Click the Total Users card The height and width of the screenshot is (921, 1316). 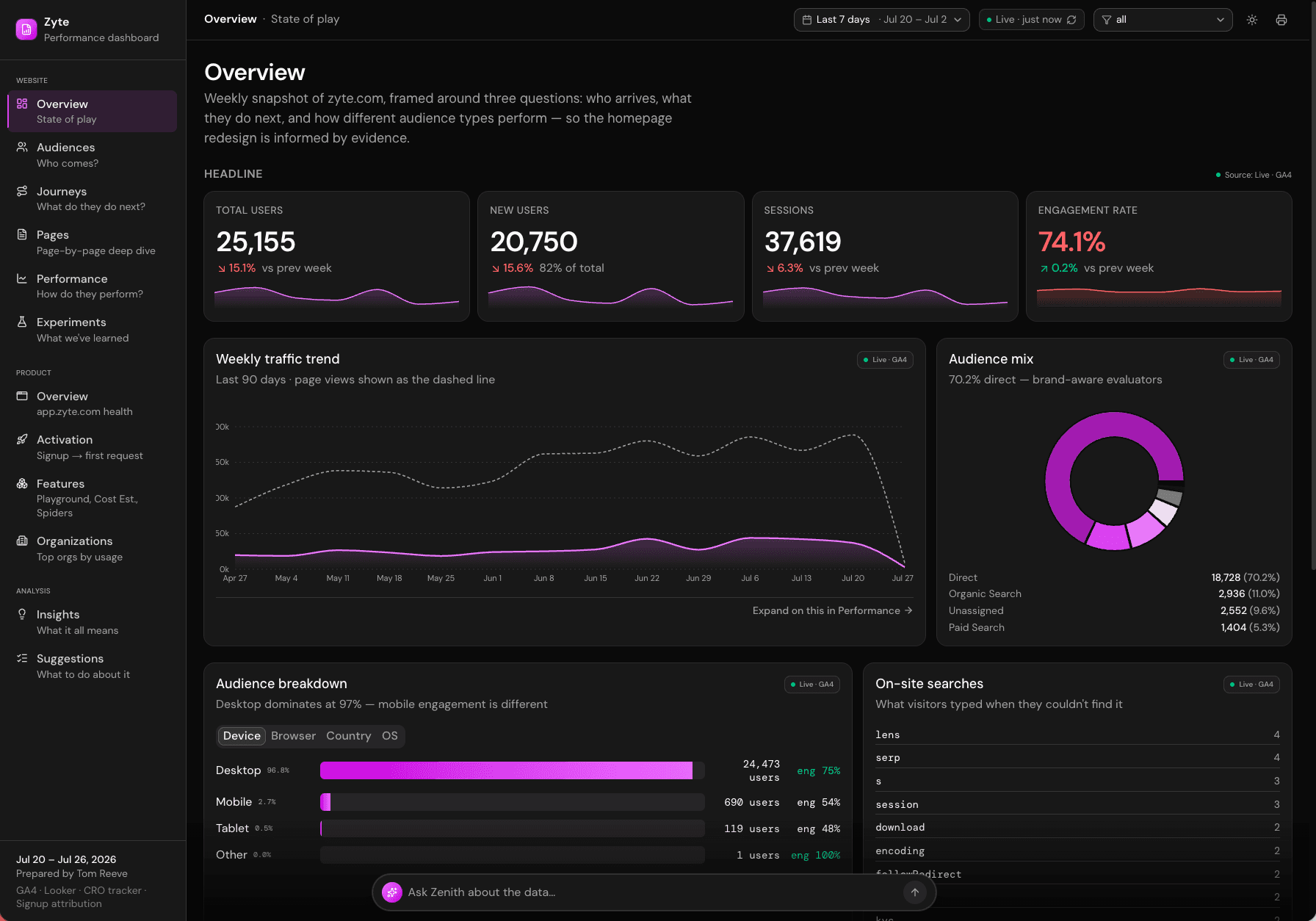point(336,256)
